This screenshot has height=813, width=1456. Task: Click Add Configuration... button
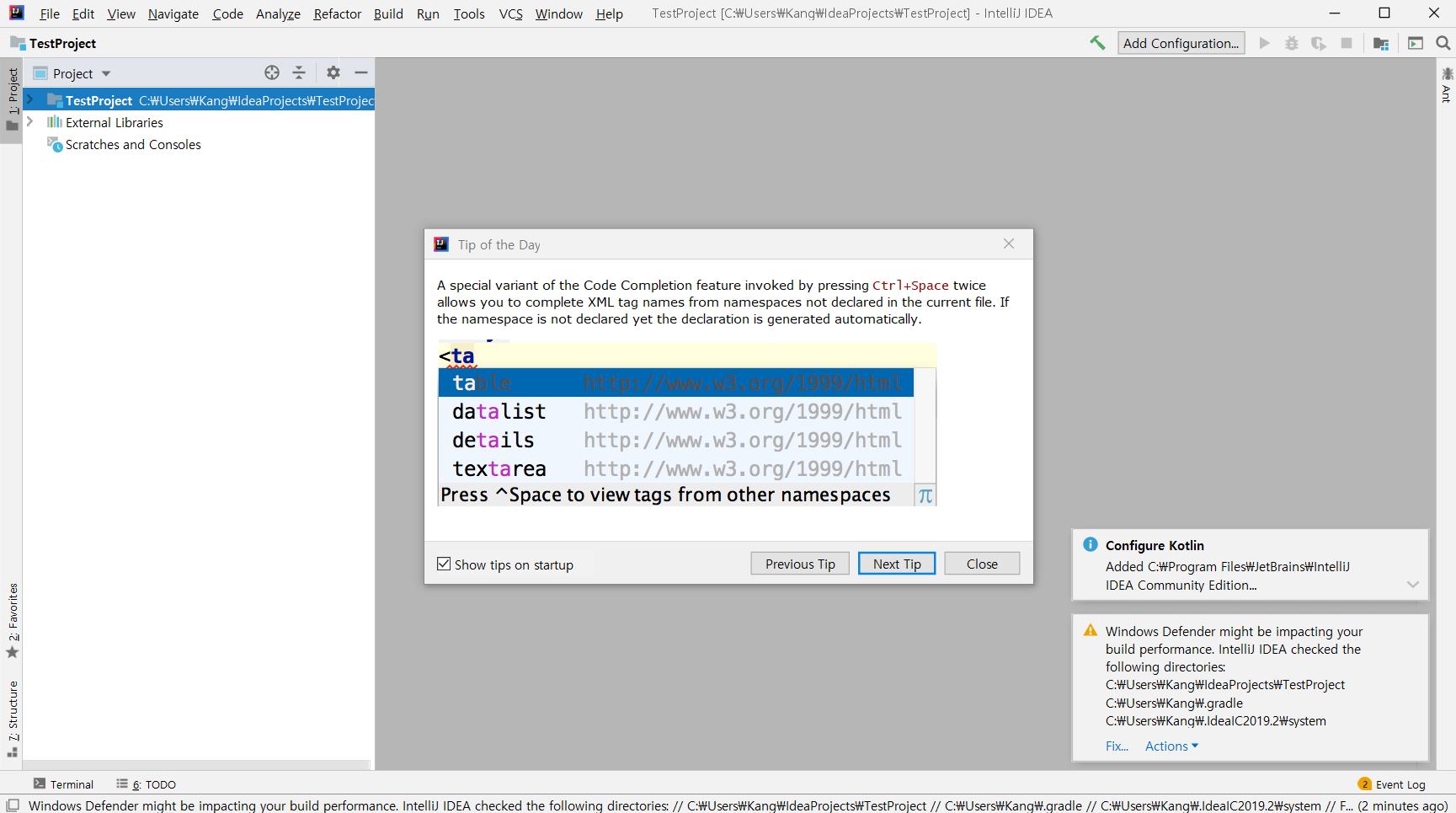1181,43
